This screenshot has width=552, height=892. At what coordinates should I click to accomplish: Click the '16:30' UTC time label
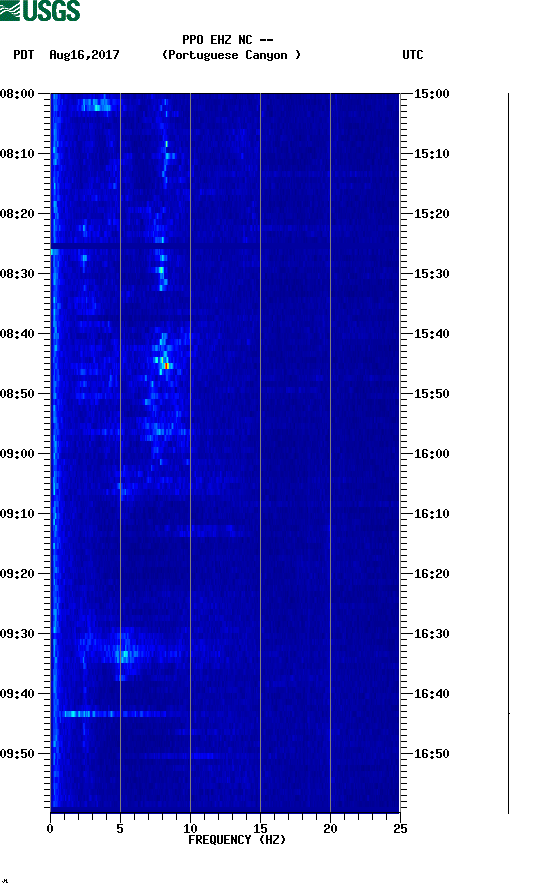[431, 634]
